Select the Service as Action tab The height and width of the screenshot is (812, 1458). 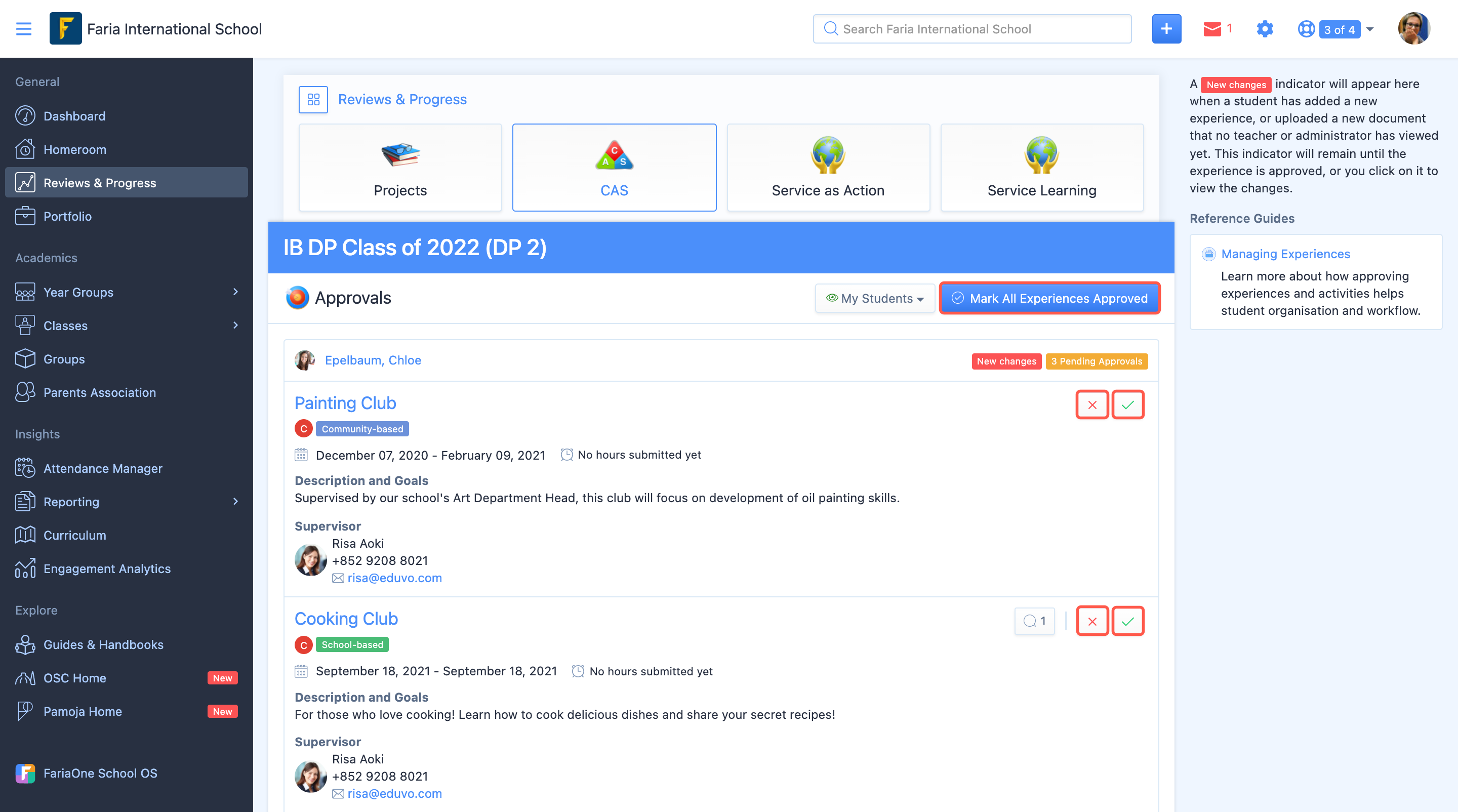click(x=828, y=168)
